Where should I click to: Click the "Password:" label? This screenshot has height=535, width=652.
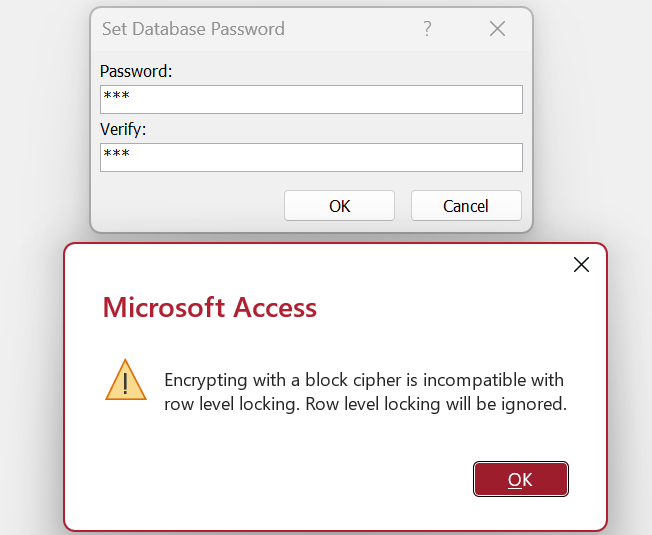point(137,71)
